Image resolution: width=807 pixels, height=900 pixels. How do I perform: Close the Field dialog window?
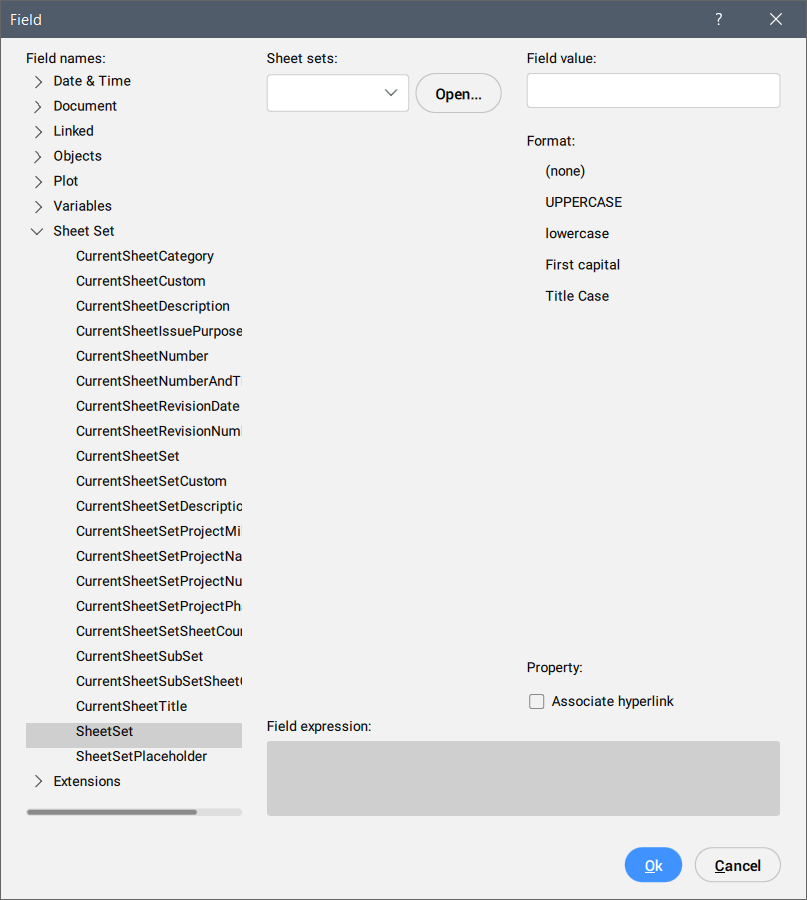click(x=776, y=19)
